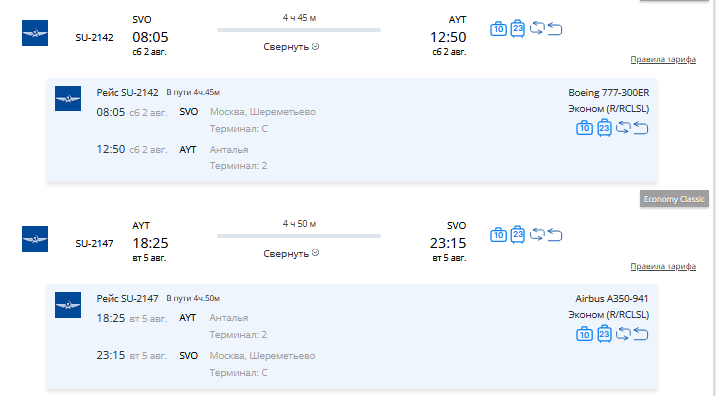Click the 23 kg baggage icon under Boeing 777-300ER
This screenshot has height=396, width=716.
tap(604, 128)
